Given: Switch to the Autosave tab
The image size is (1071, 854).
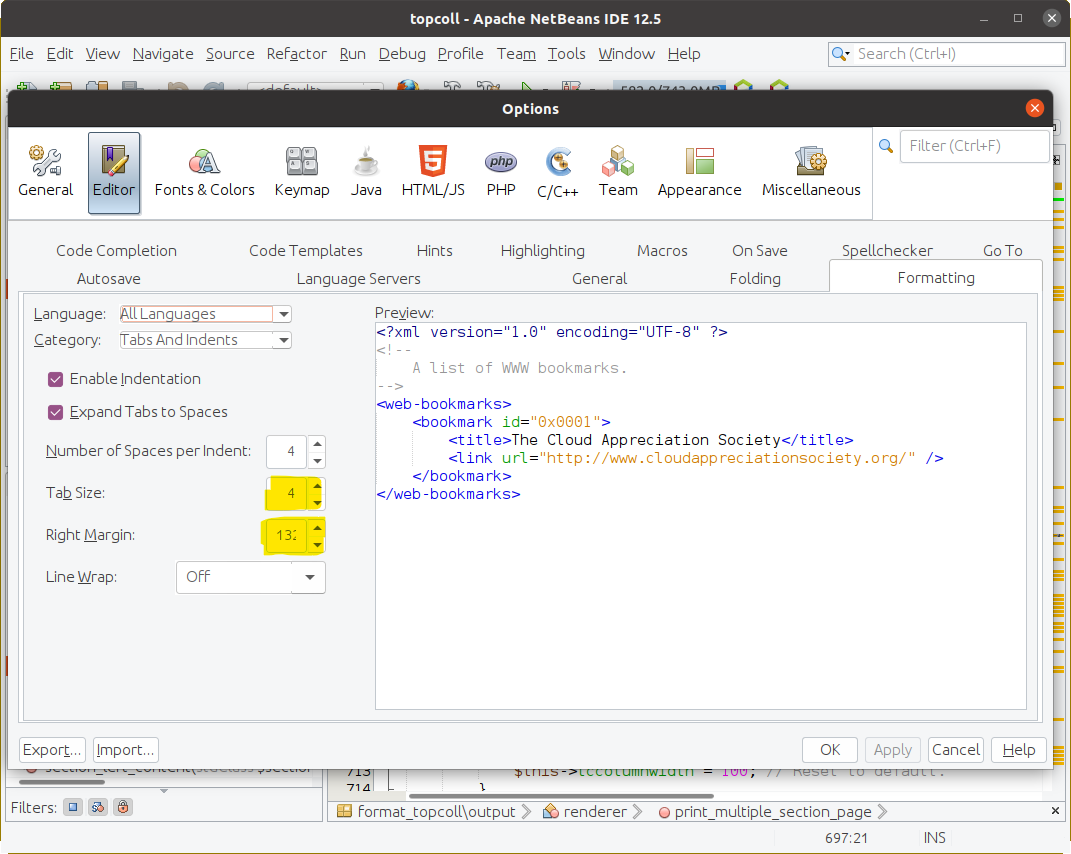Looking at the screenshot, I should (109, 279).
